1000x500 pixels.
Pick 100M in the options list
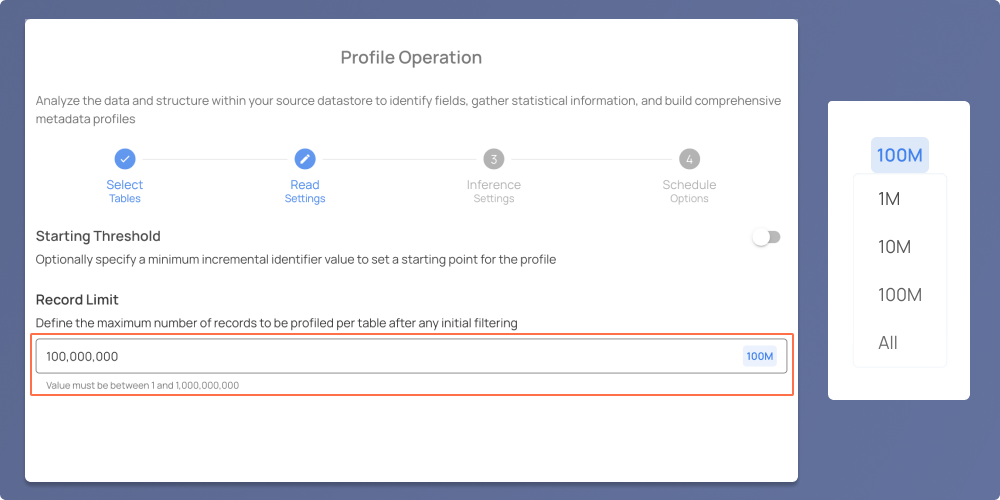click(x=900, y=295)
